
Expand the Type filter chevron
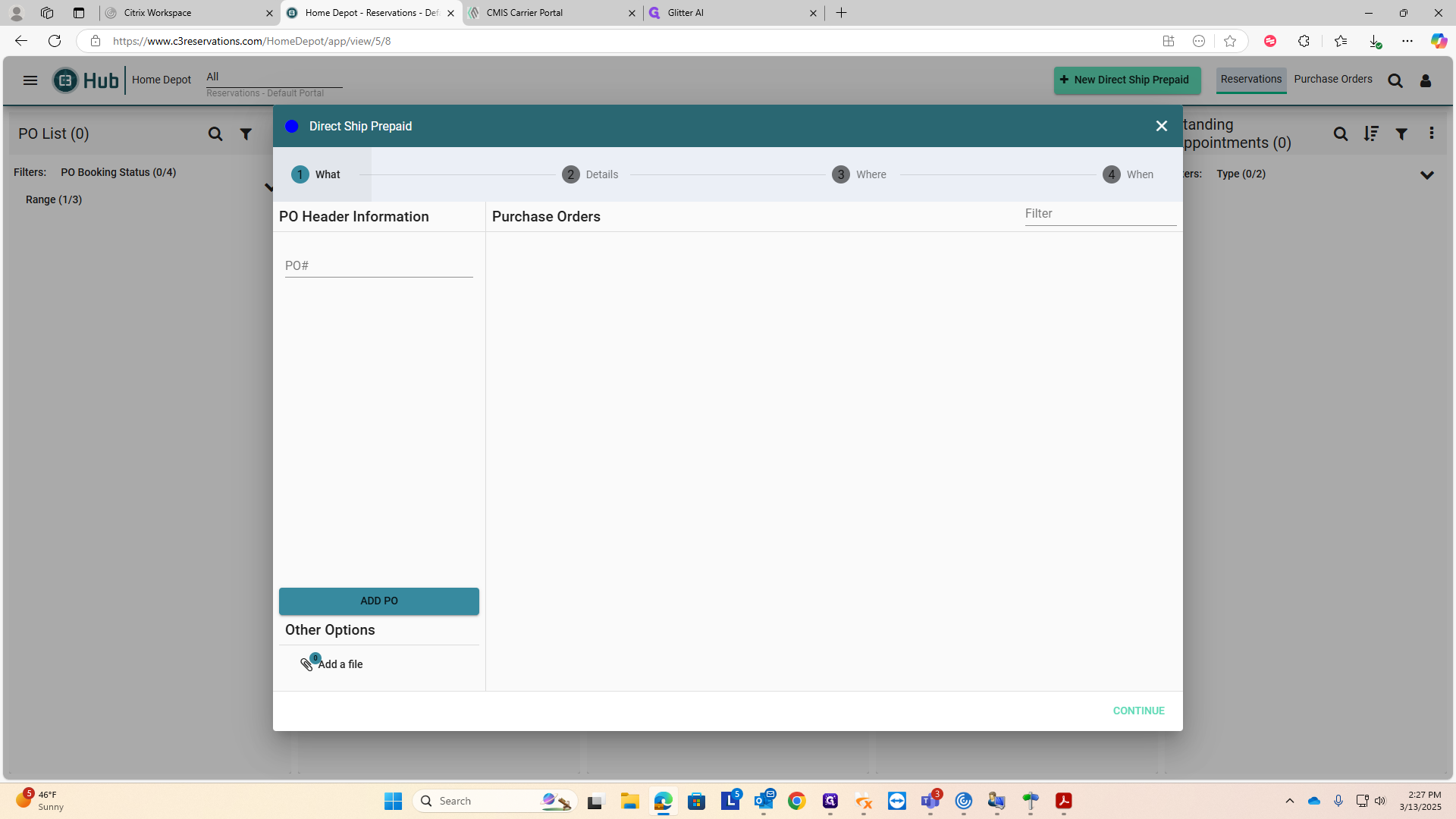pyautogui.click(x=1426, y=175)
